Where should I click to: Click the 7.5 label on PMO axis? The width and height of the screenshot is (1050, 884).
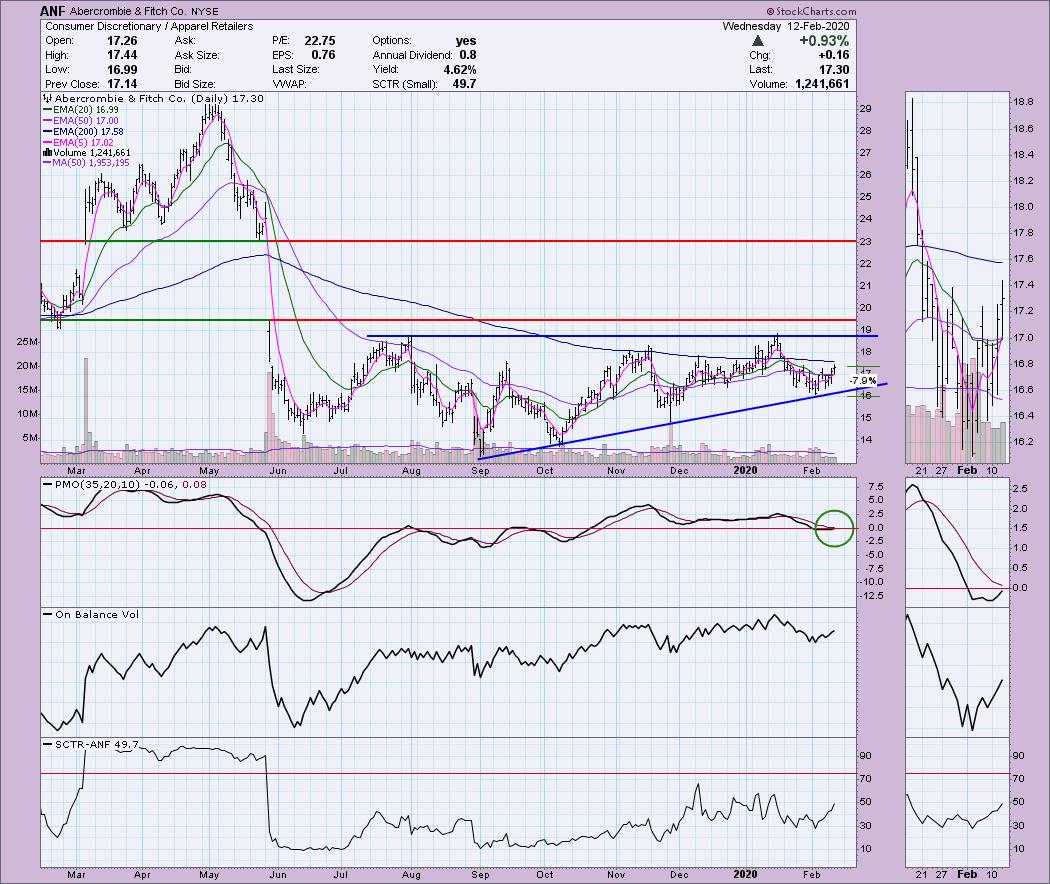876,486
